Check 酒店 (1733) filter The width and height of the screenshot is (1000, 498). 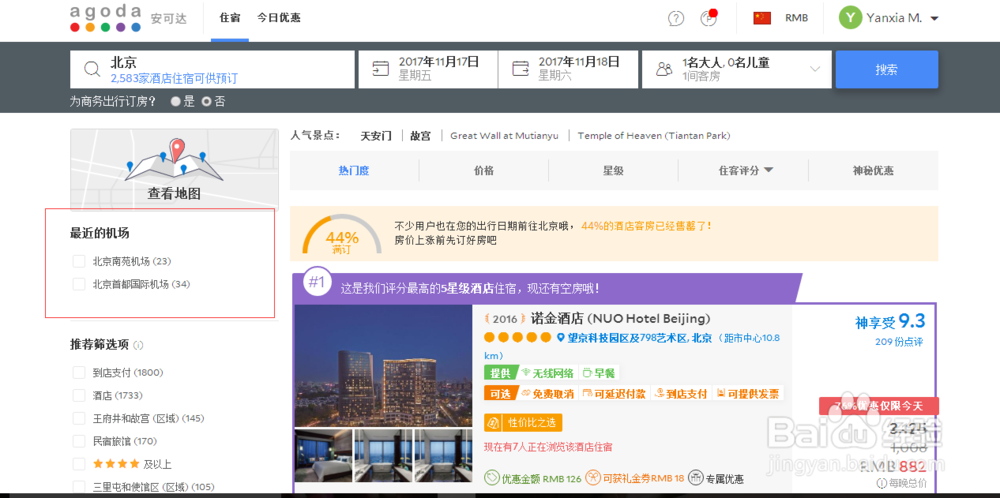(79, 395)
